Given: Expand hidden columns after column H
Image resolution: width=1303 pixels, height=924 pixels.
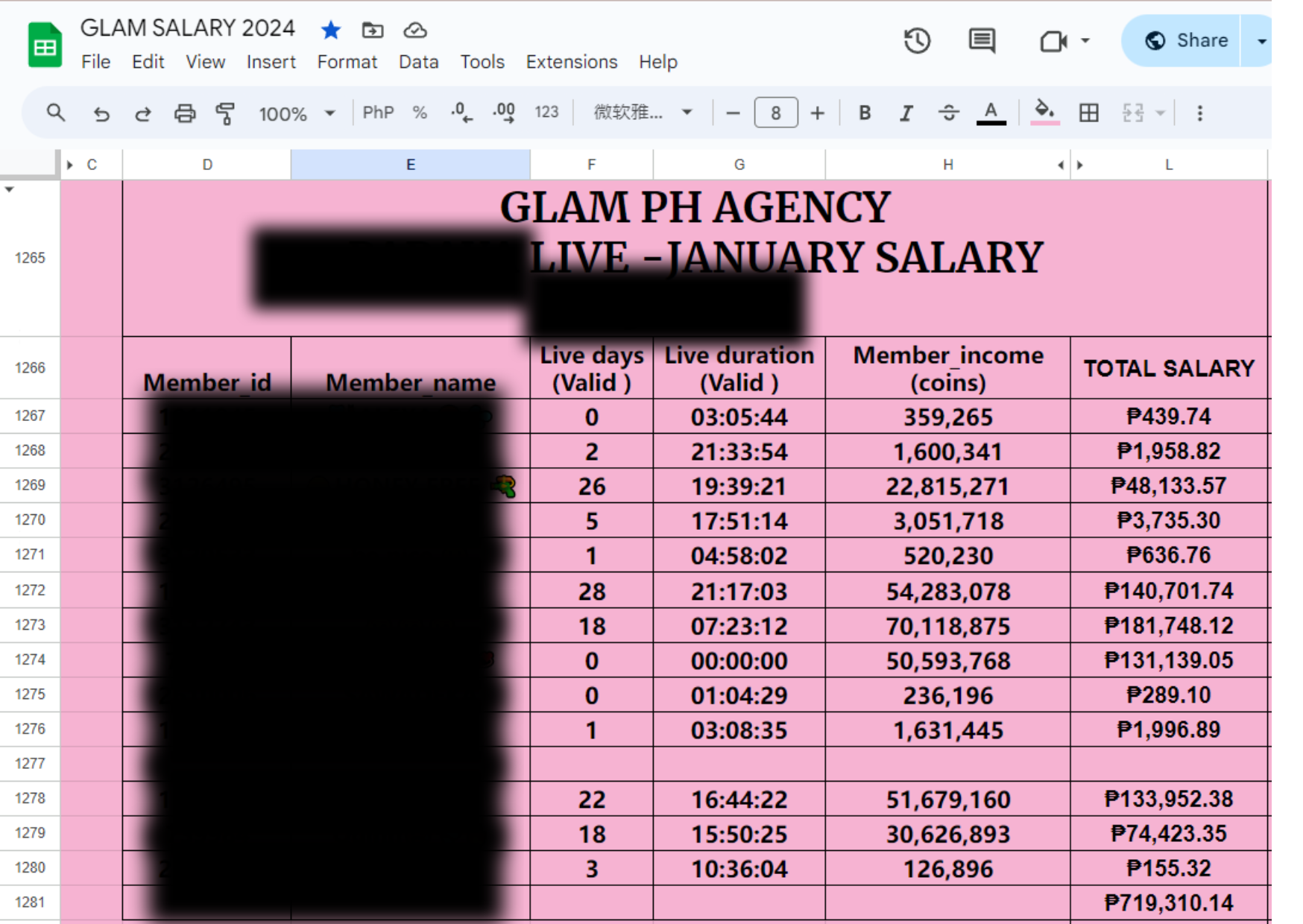Looking at the screenshot, I should (1061, 165).
